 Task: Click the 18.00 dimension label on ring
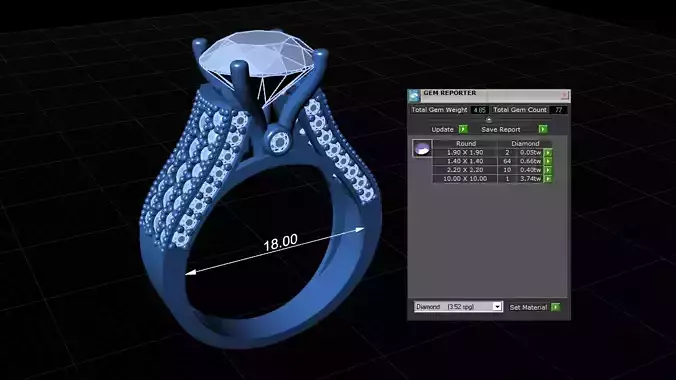(281, 243)
